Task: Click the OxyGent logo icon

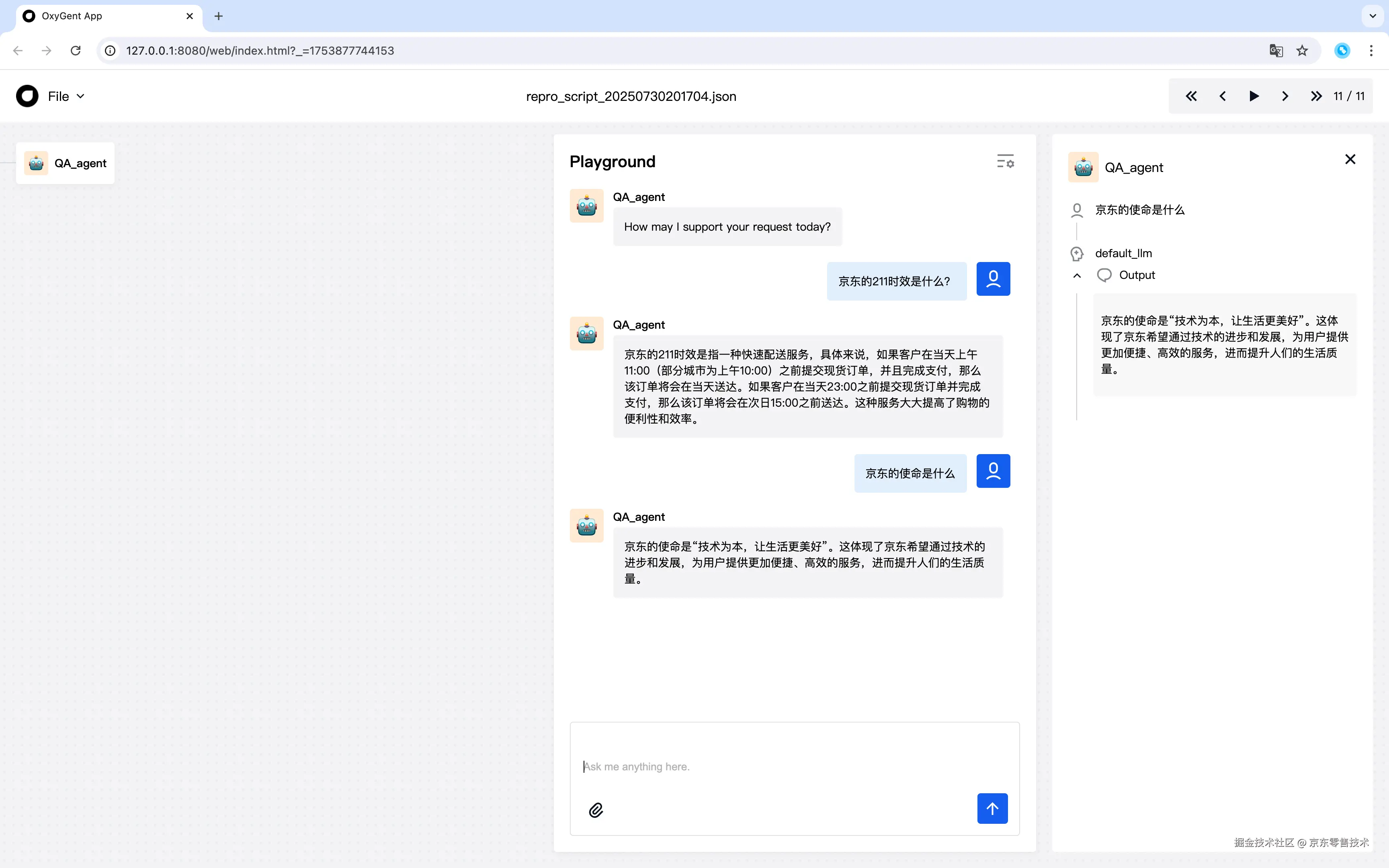Action: (27, 96)
